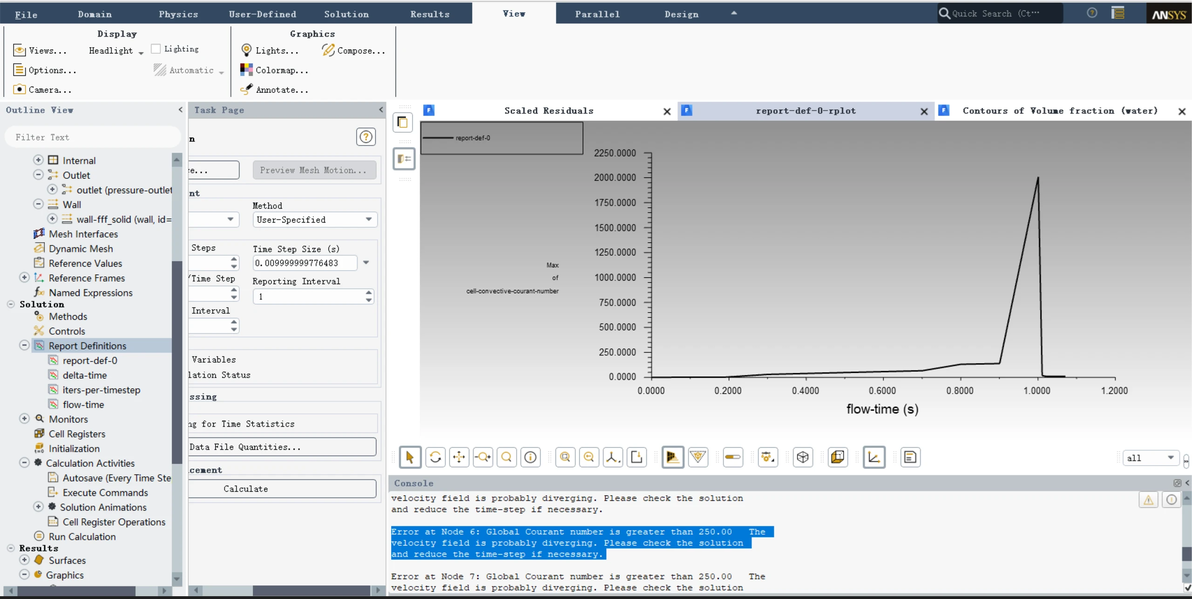This screenshot has height=599, width=1192.
Task: Open the Headlight dropdown
Action: (x=116, y=51)
